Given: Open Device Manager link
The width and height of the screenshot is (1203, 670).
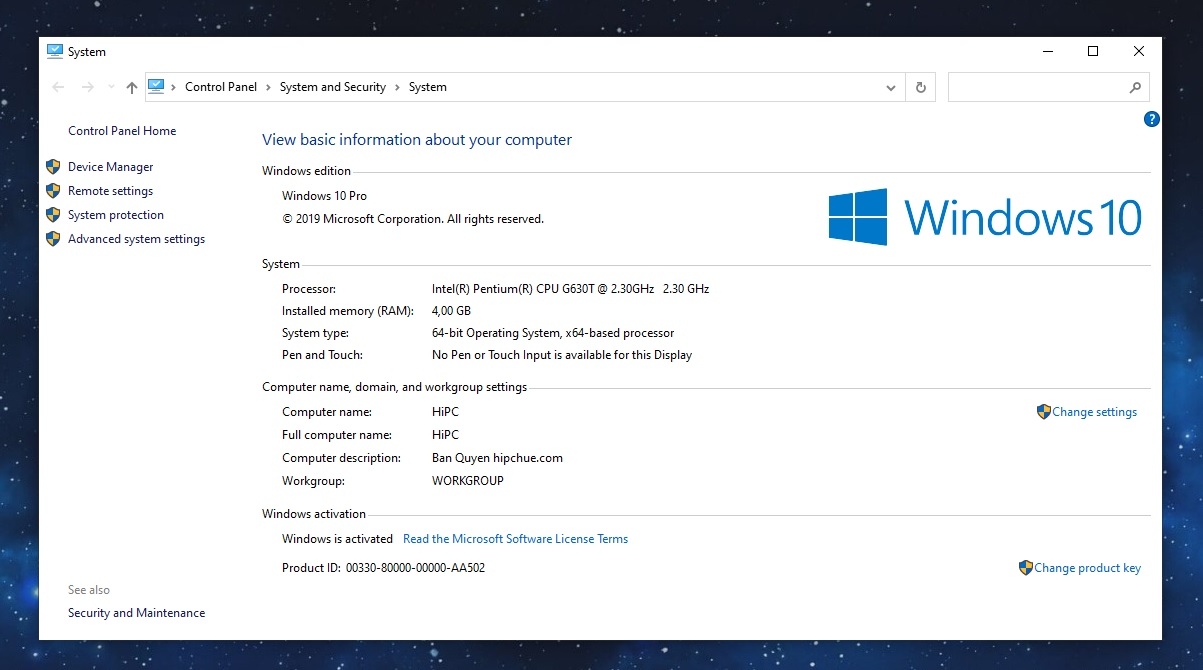Looking at the screenshot, I should 111,167.
